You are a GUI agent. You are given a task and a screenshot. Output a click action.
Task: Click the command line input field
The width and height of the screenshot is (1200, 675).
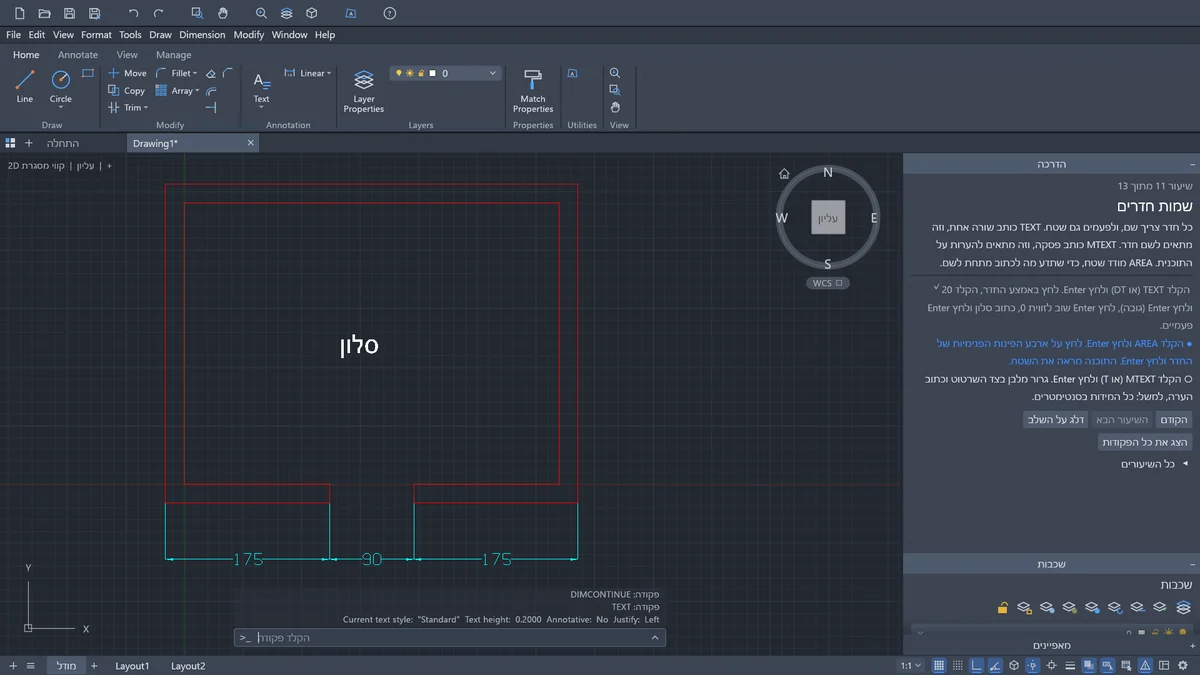[x=450, y=637]
